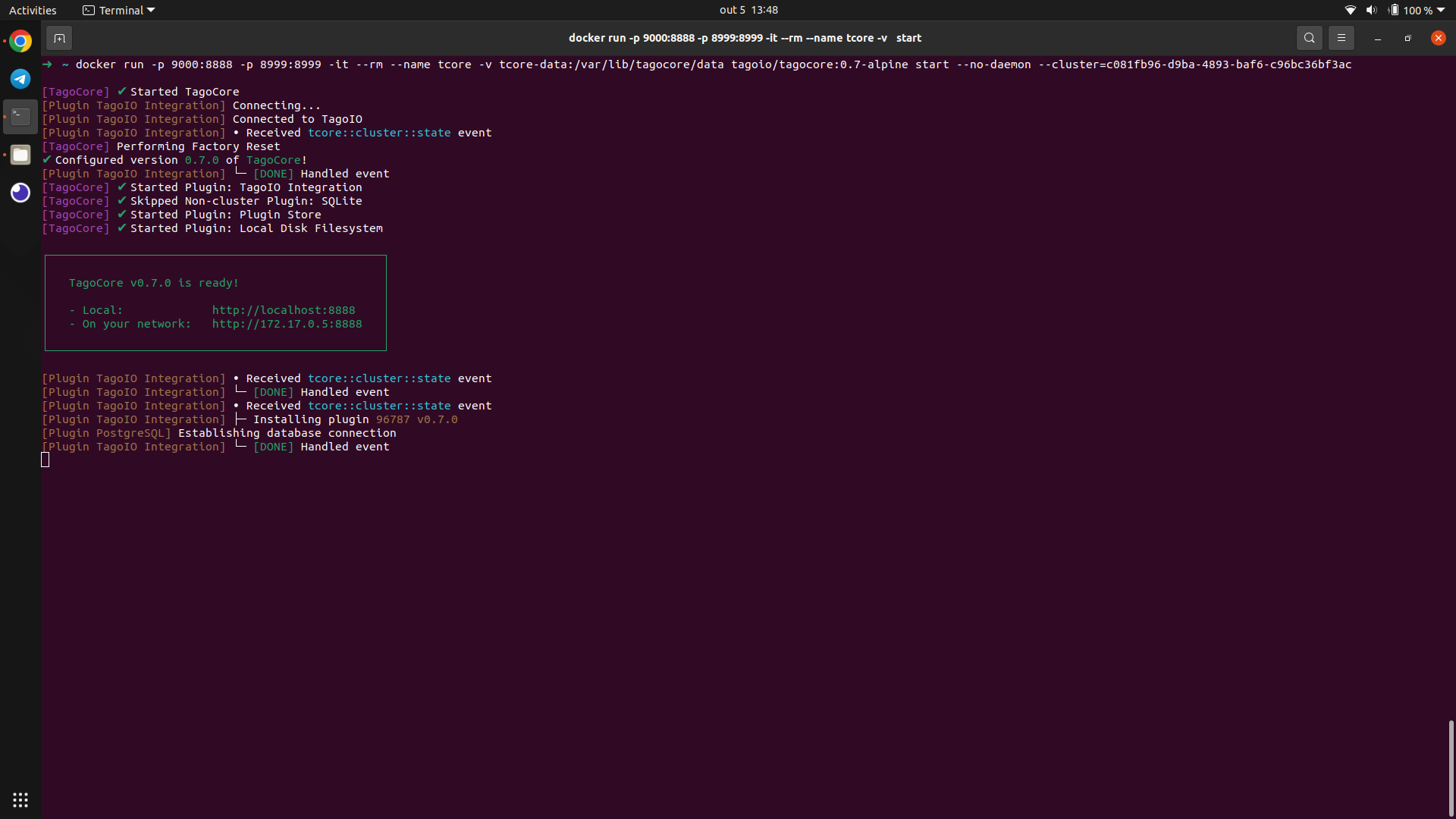Screen dimensions: 1456x819
Task: Mute system sound via the speaker icon
Action: (1371, 10)
